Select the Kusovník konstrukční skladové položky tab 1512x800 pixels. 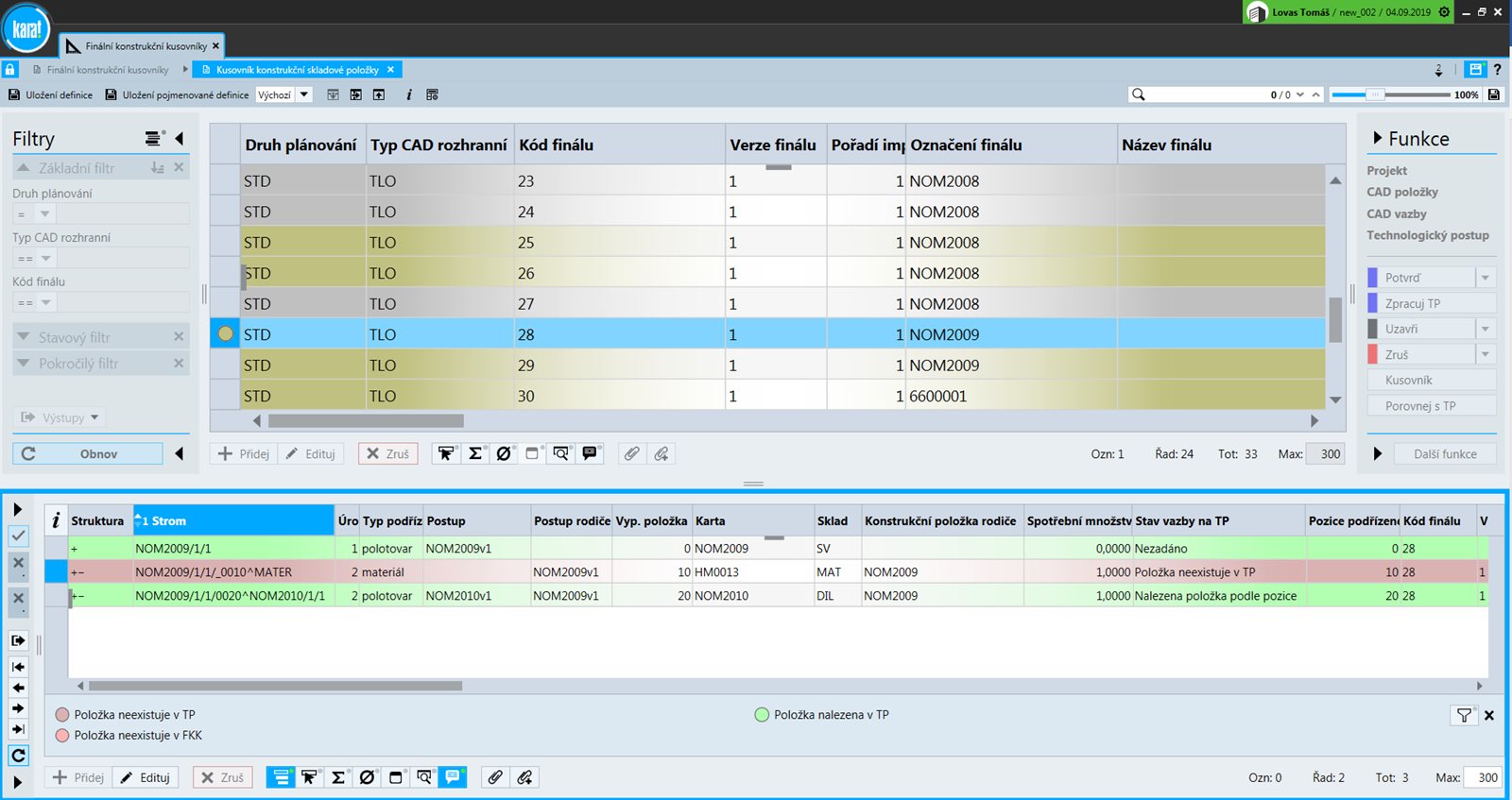point(297,70)
